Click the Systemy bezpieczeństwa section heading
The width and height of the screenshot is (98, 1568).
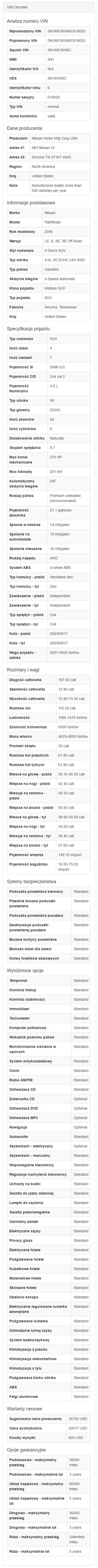[x=32, y=881]
